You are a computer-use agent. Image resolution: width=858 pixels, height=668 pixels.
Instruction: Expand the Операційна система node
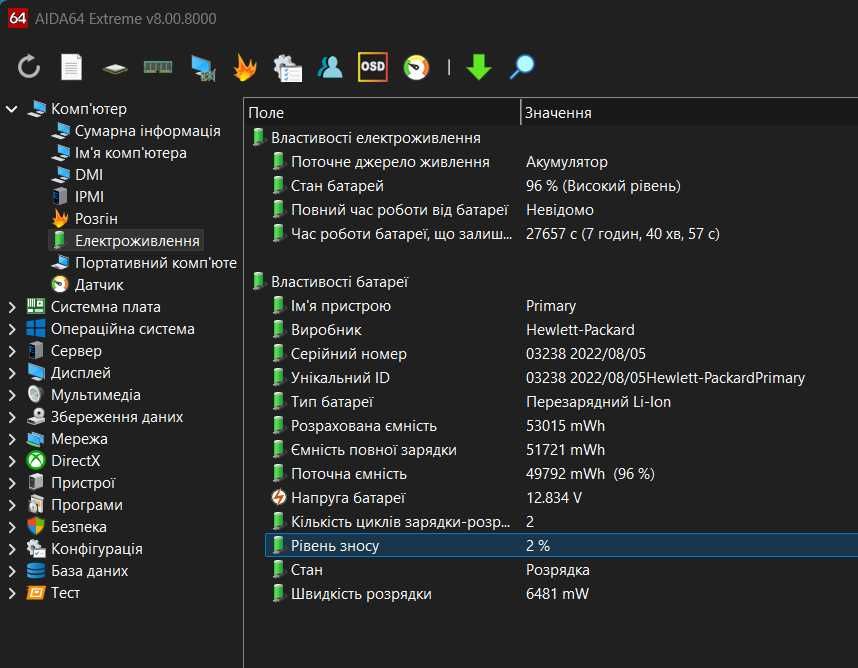click(12, 329)
